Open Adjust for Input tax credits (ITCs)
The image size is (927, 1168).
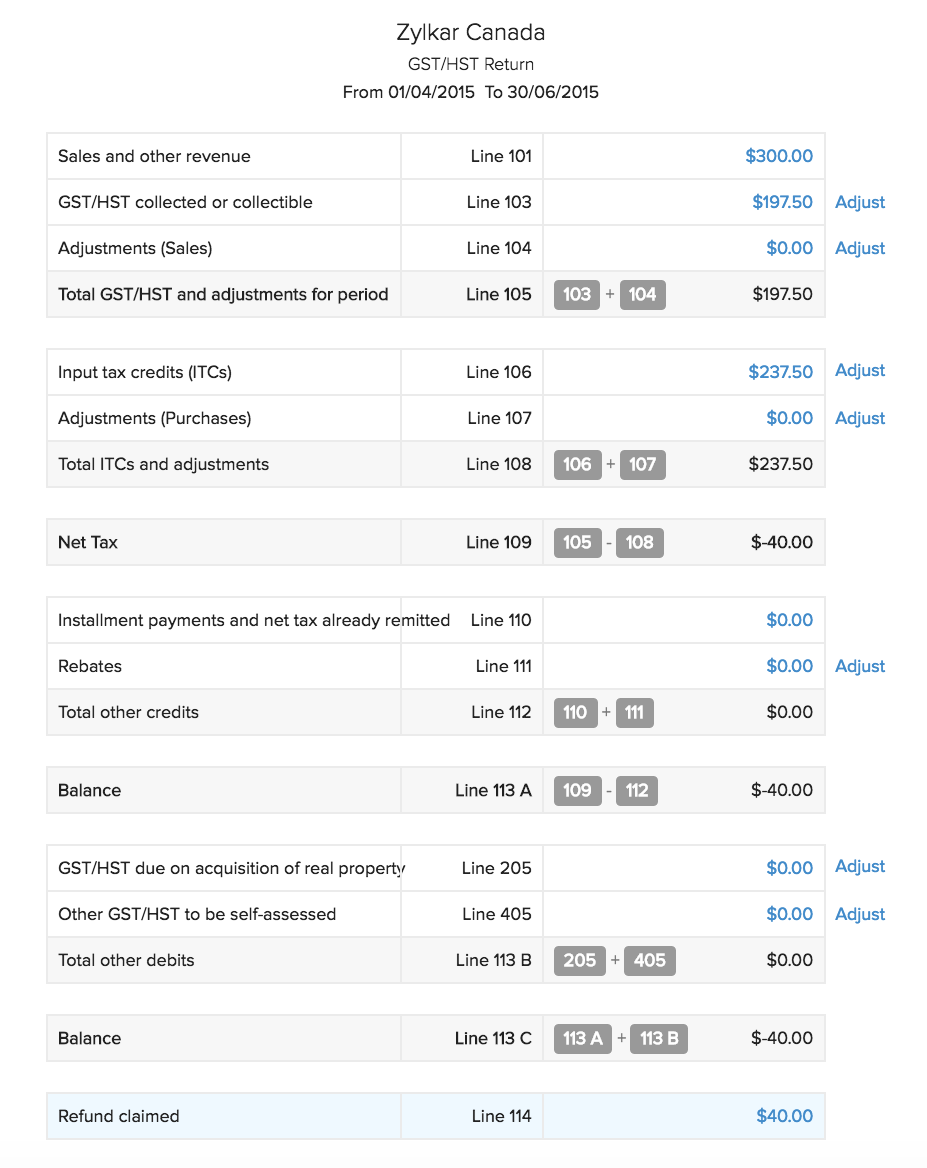pos(860,371)
